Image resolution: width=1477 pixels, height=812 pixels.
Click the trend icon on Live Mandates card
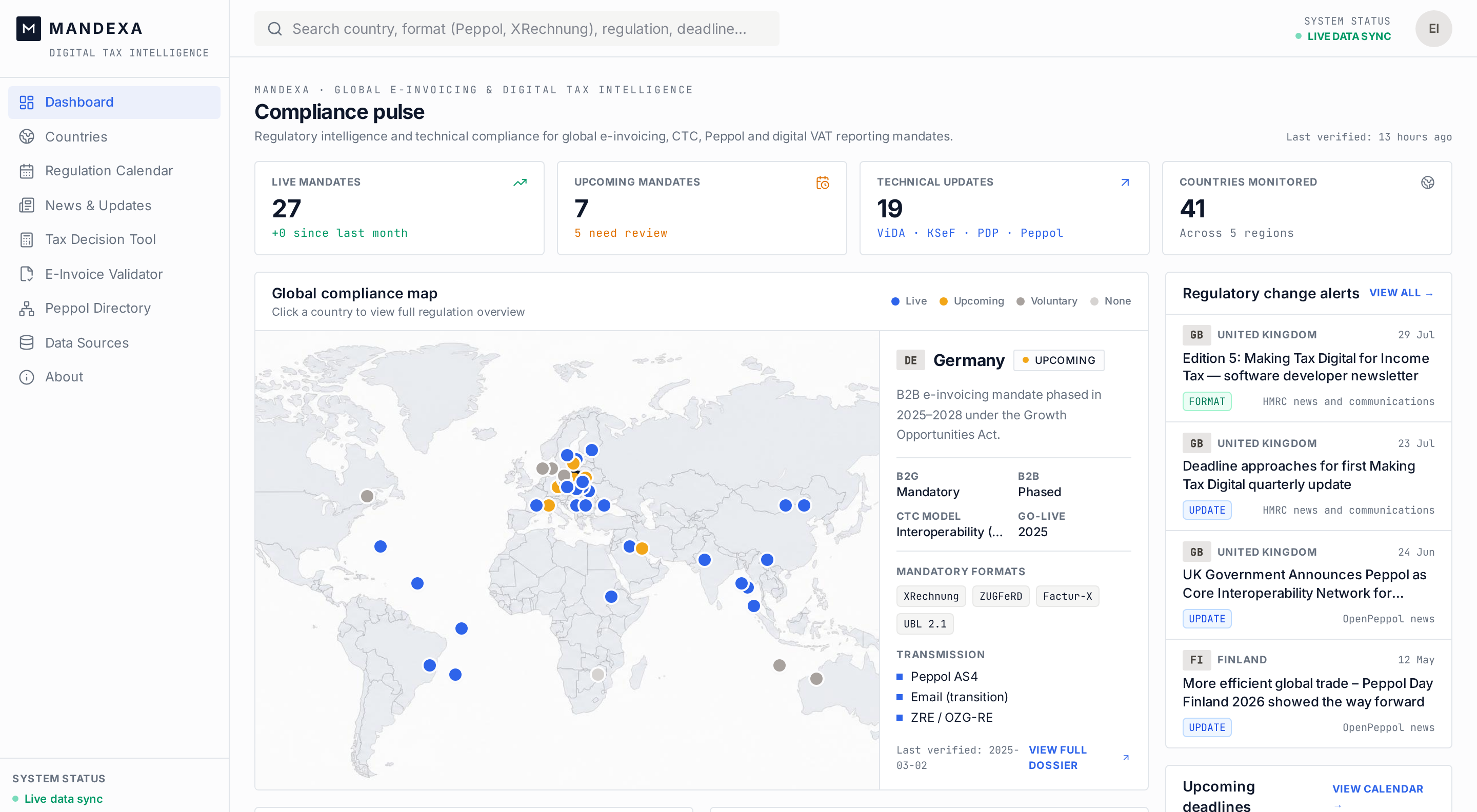tap(520, 182)
